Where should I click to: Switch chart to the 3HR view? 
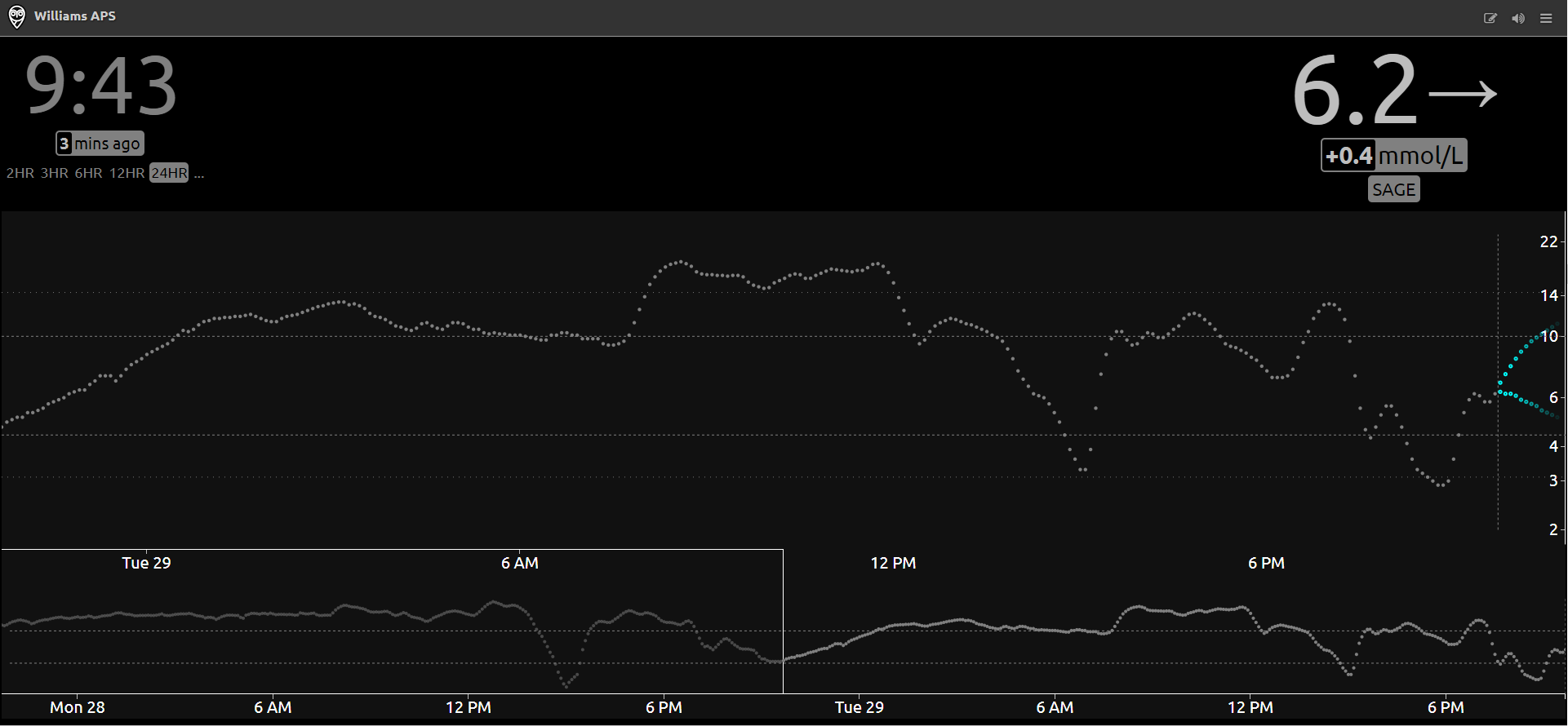(55, 173)
